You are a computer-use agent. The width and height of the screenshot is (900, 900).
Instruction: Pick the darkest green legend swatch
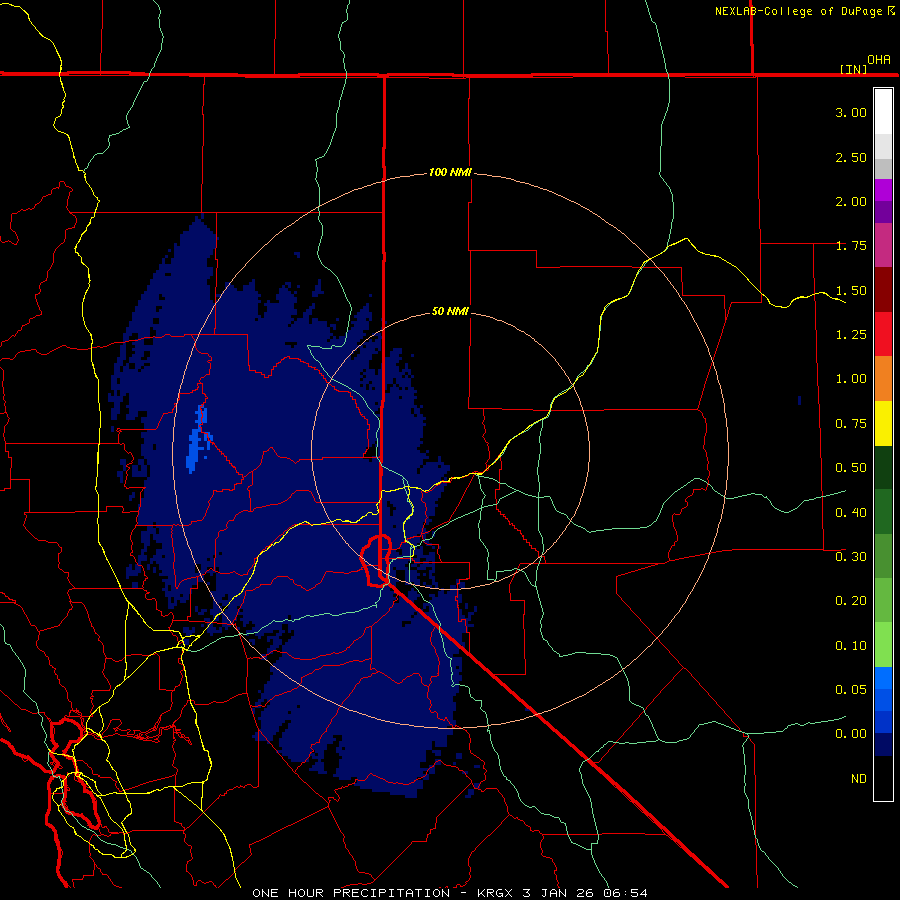point(883,467)
